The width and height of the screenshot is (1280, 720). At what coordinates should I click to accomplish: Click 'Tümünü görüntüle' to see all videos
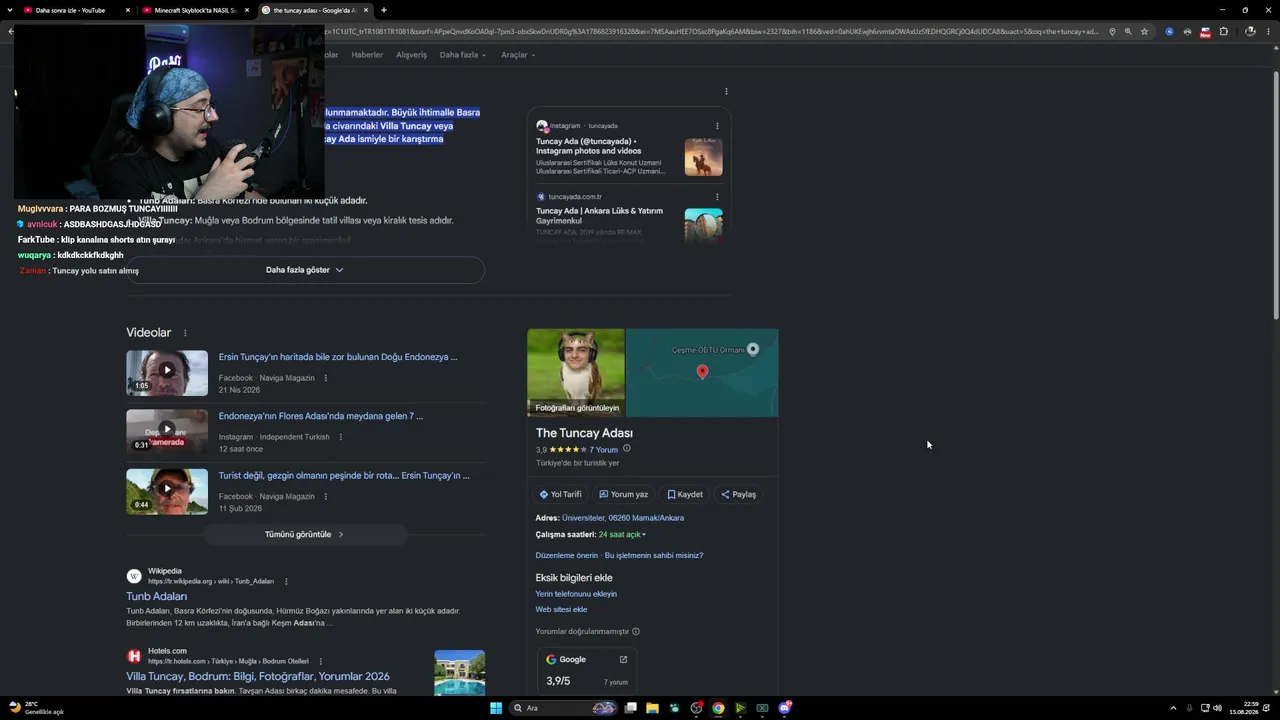pos(305,535)
